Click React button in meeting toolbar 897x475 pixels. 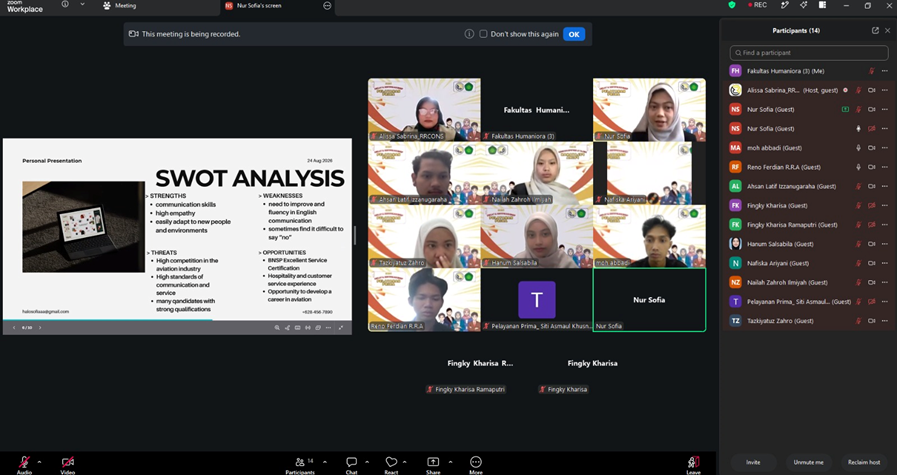click(x=391, y=465)
